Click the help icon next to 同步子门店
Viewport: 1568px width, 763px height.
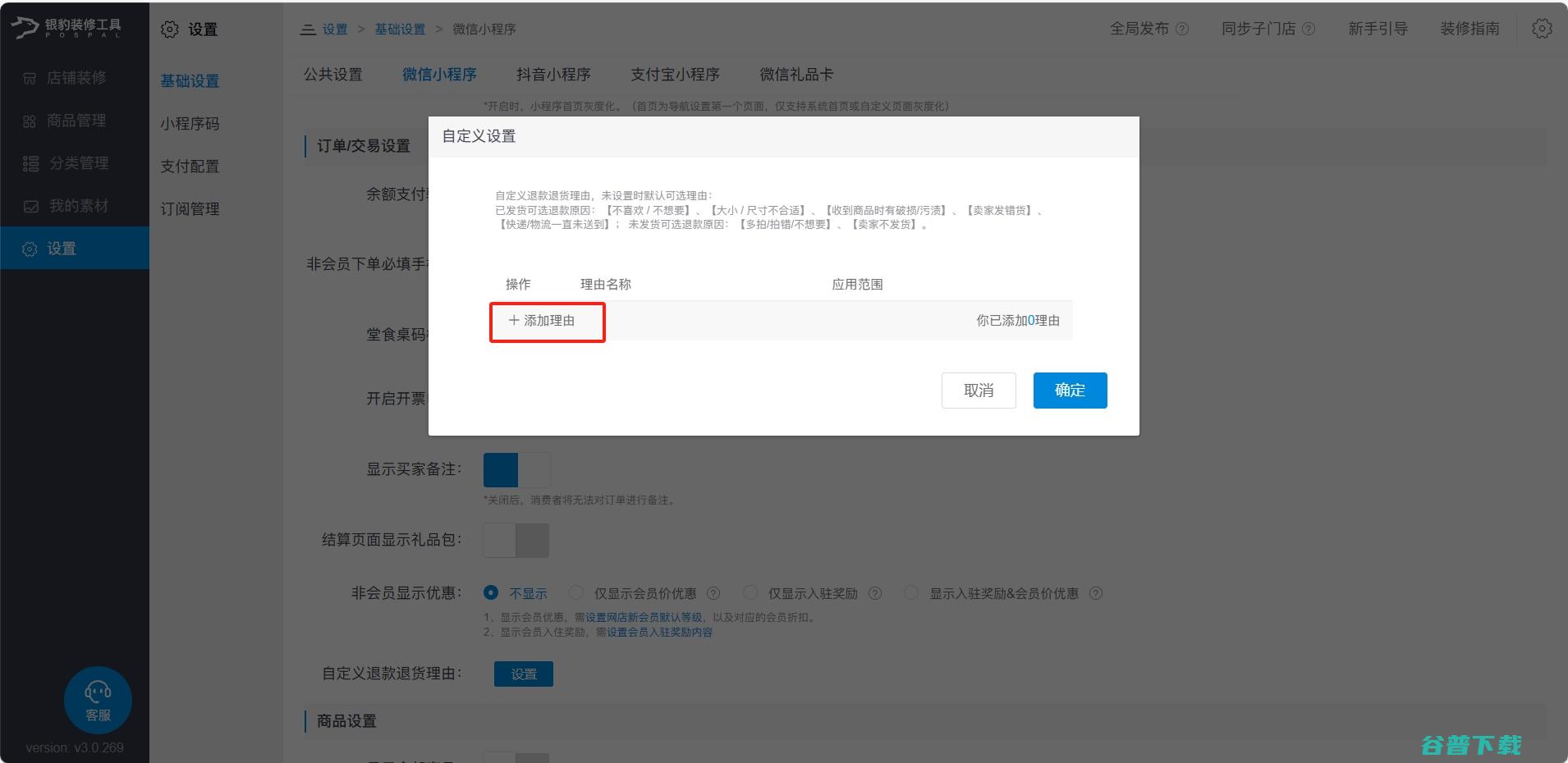pyautogui.click(x=1309, y=29)
